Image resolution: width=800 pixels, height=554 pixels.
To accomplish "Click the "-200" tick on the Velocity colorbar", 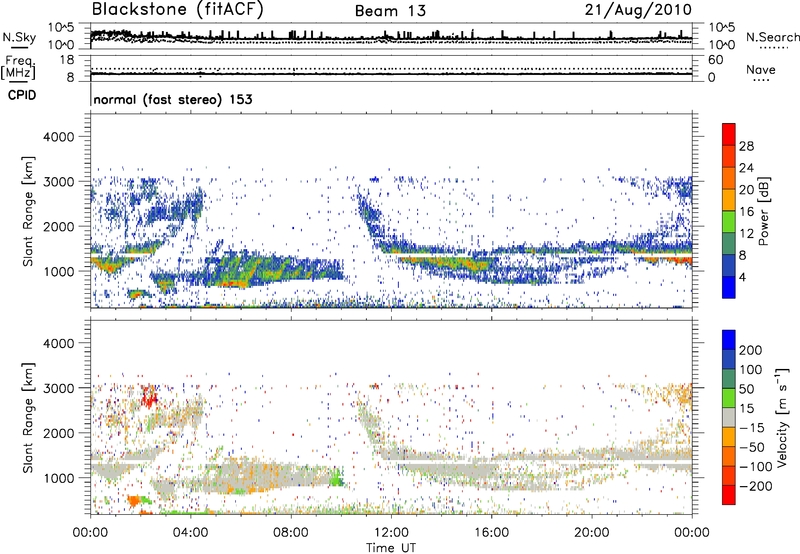I will [x=756, y=486].
